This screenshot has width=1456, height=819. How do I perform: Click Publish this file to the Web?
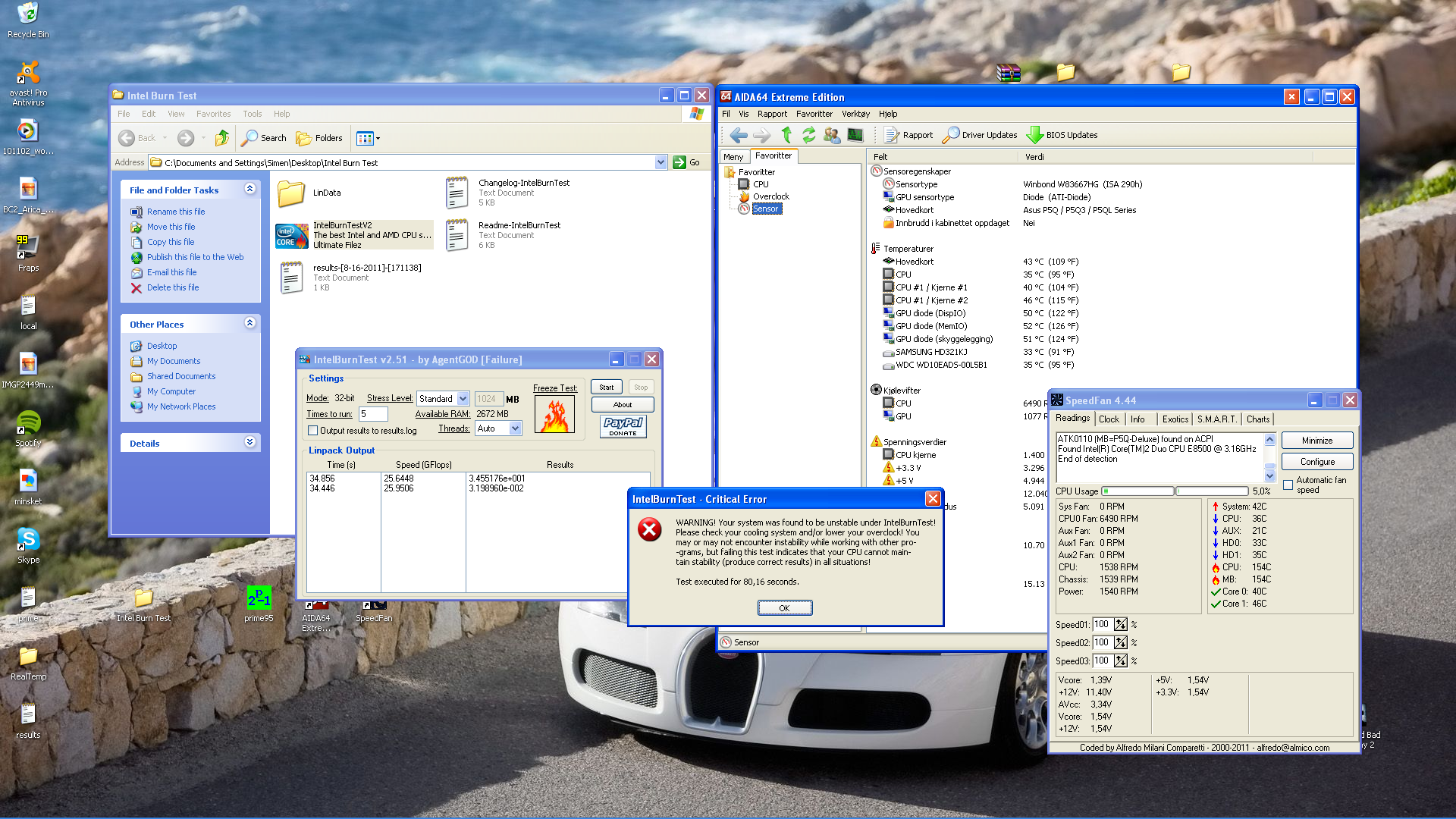196,257
